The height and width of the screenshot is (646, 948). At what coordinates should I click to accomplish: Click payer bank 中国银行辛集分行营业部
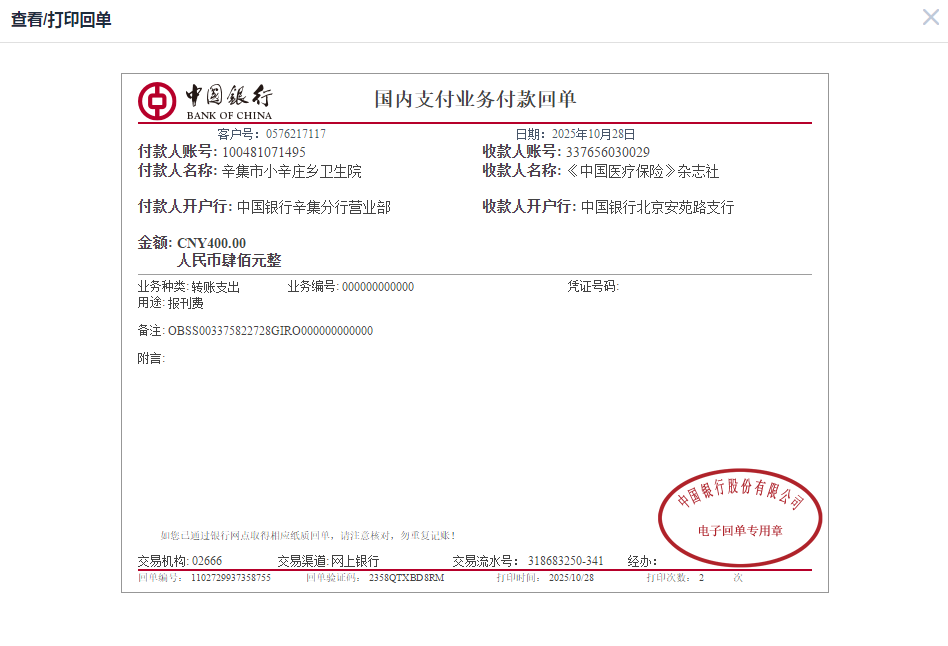pos(314,207)
